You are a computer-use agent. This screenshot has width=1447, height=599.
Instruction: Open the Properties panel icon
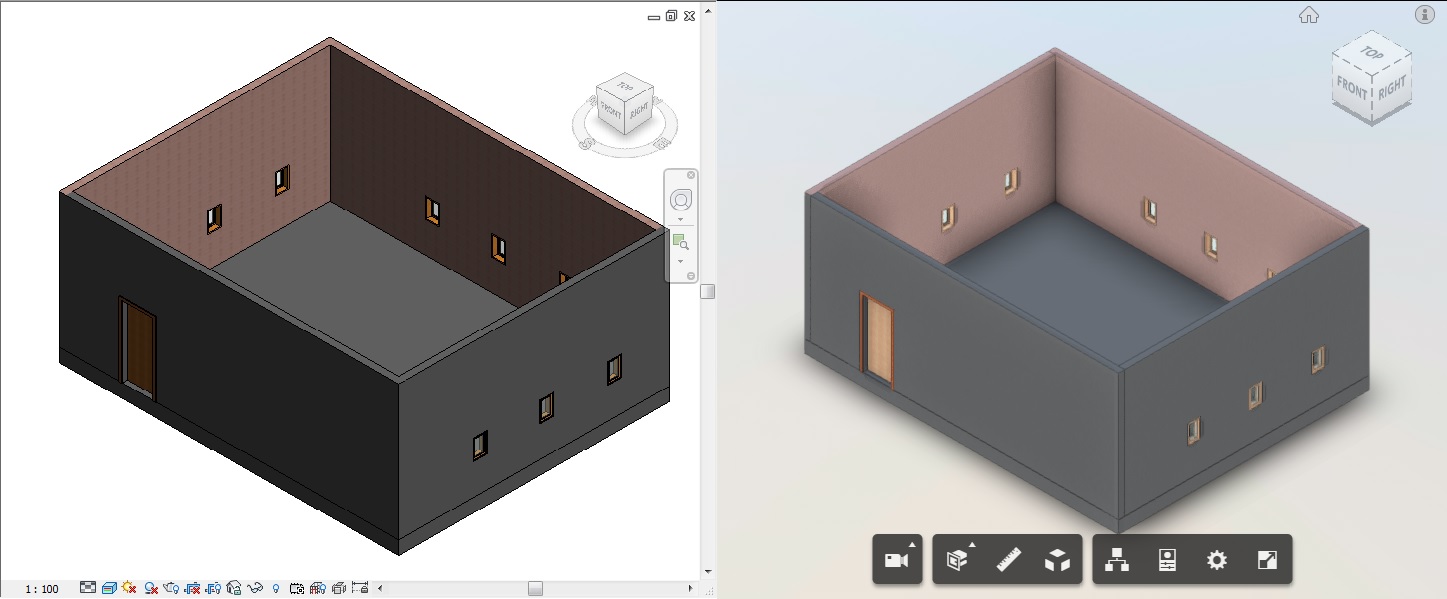point(1166,560)
